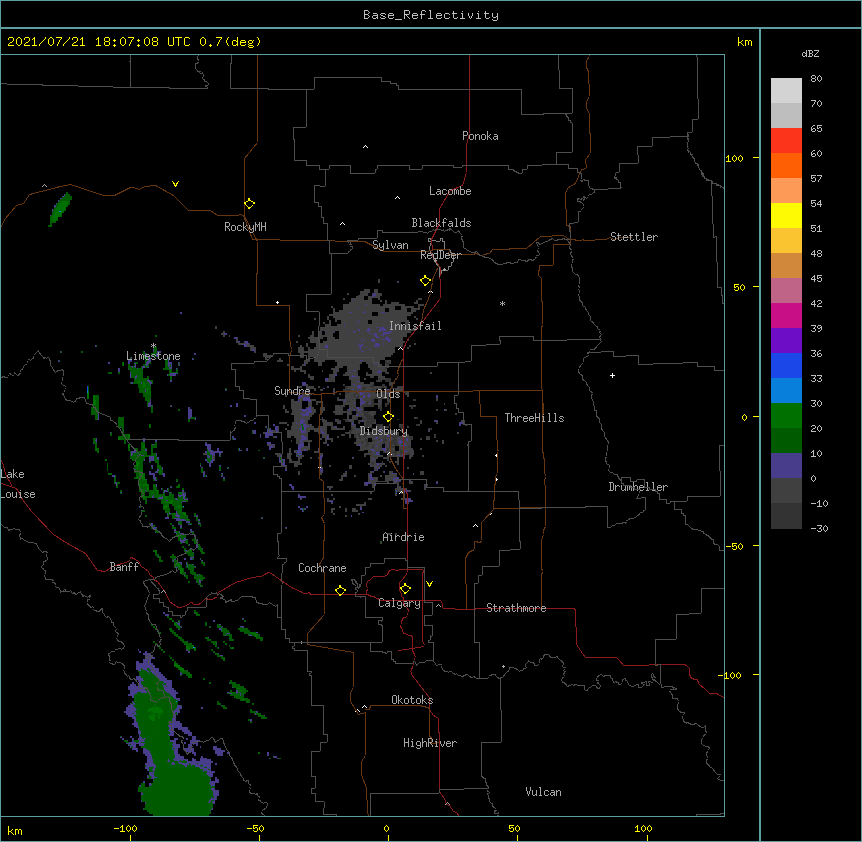Screen dimensions: 862x842
Task: Click the Sundre map label
Action: [x=292, y=391]
